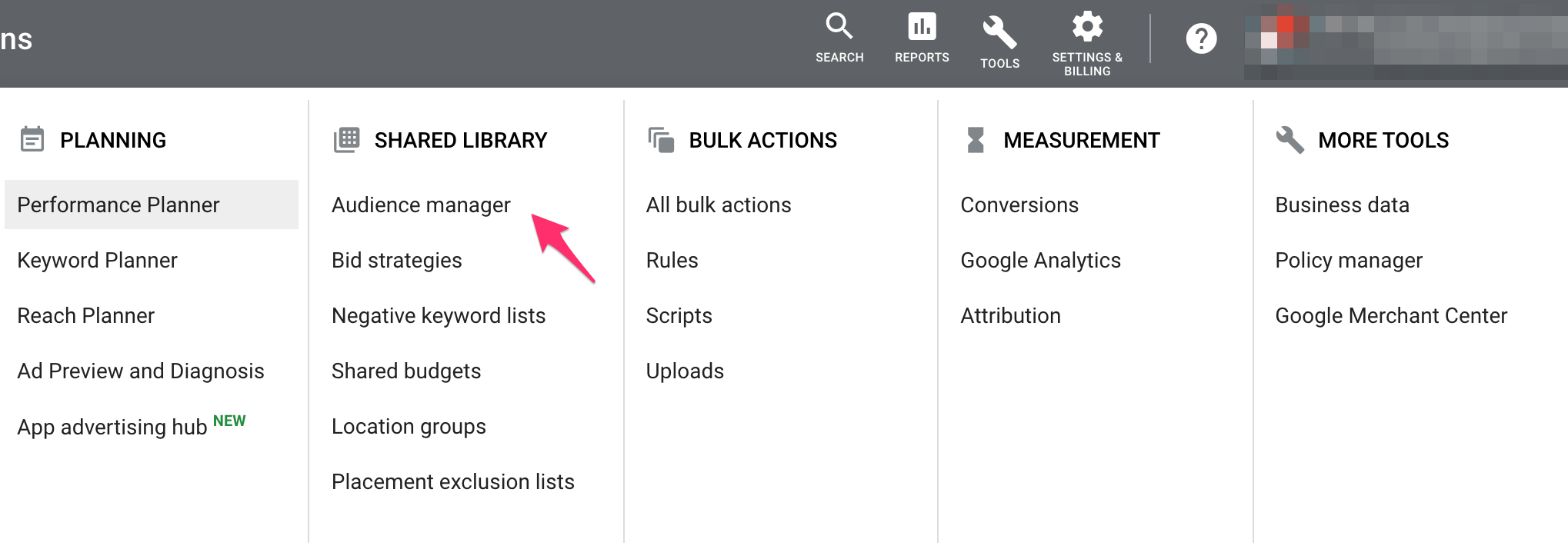
Task: Open Google Merchant Center
Action: (x=1391, y=316)
